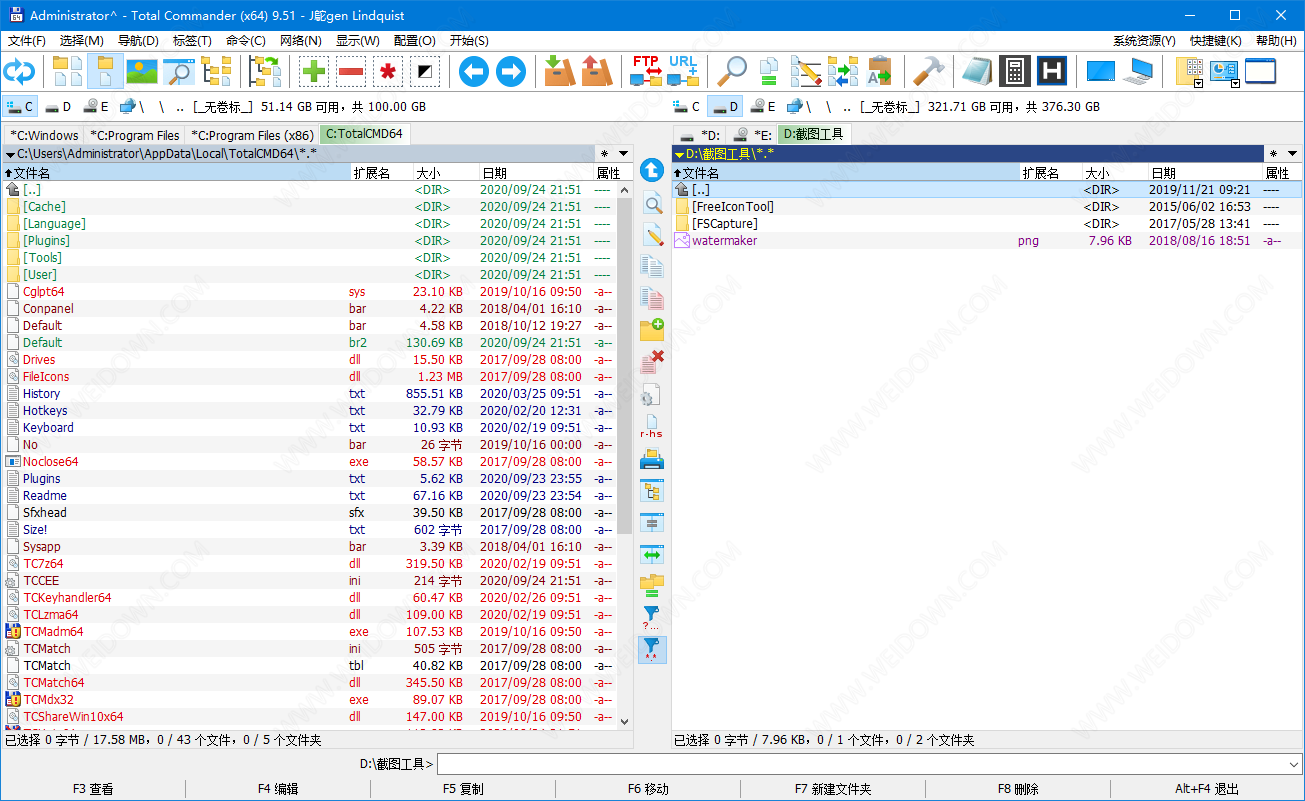Open the 系统资源(Y) menu

point(1144,41)
